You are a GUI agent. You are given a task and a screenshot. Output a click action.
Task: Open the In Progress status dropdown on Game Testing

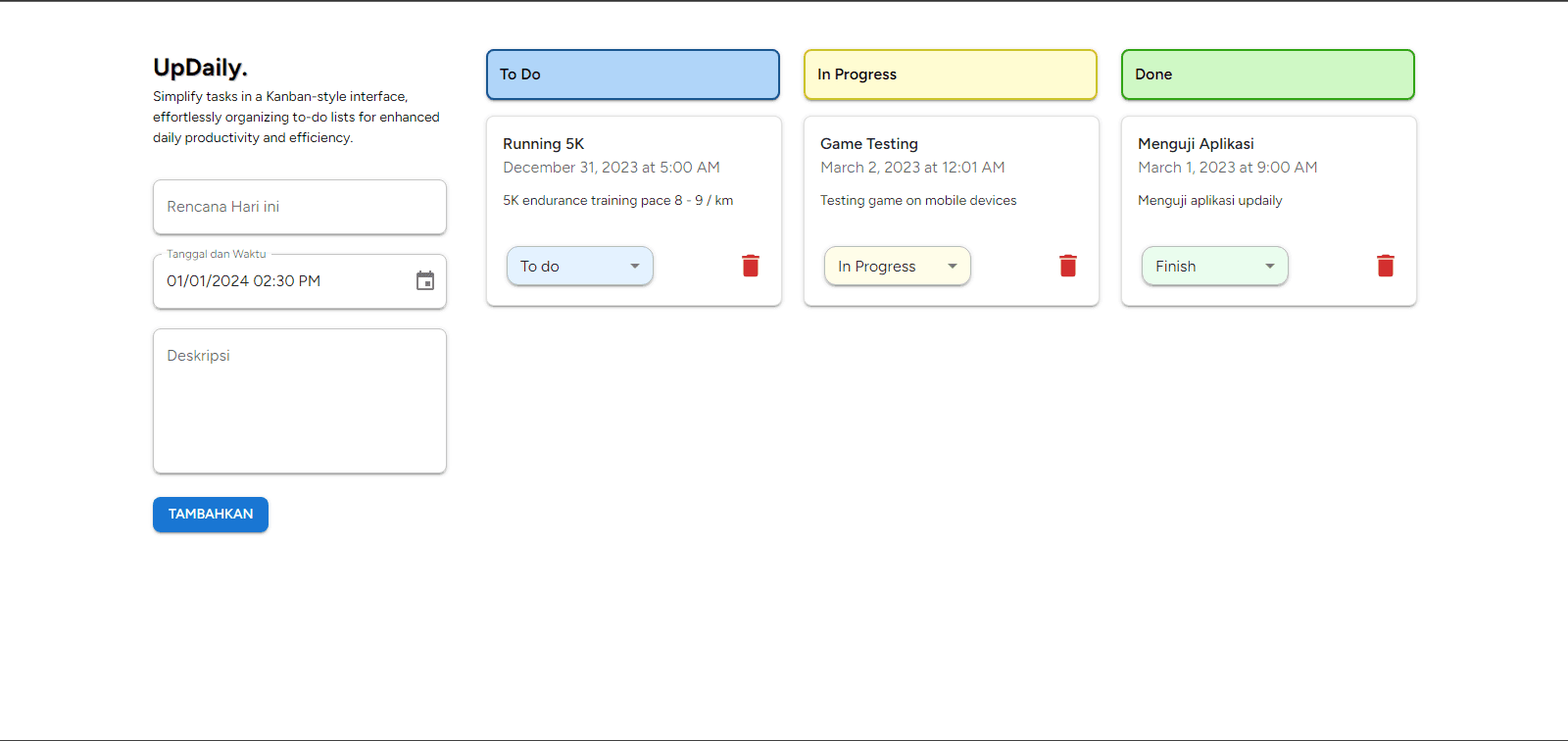click(898, 266)
